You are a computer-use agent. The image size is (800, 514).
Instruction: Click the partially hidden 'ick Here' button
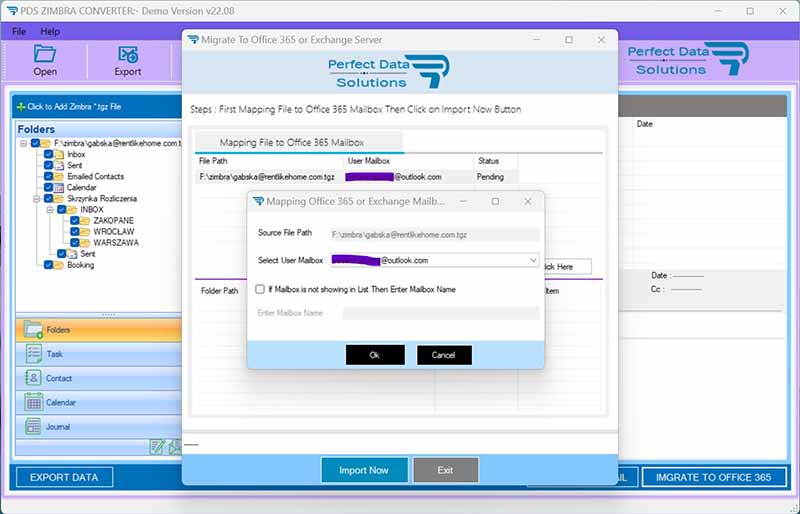567,266
